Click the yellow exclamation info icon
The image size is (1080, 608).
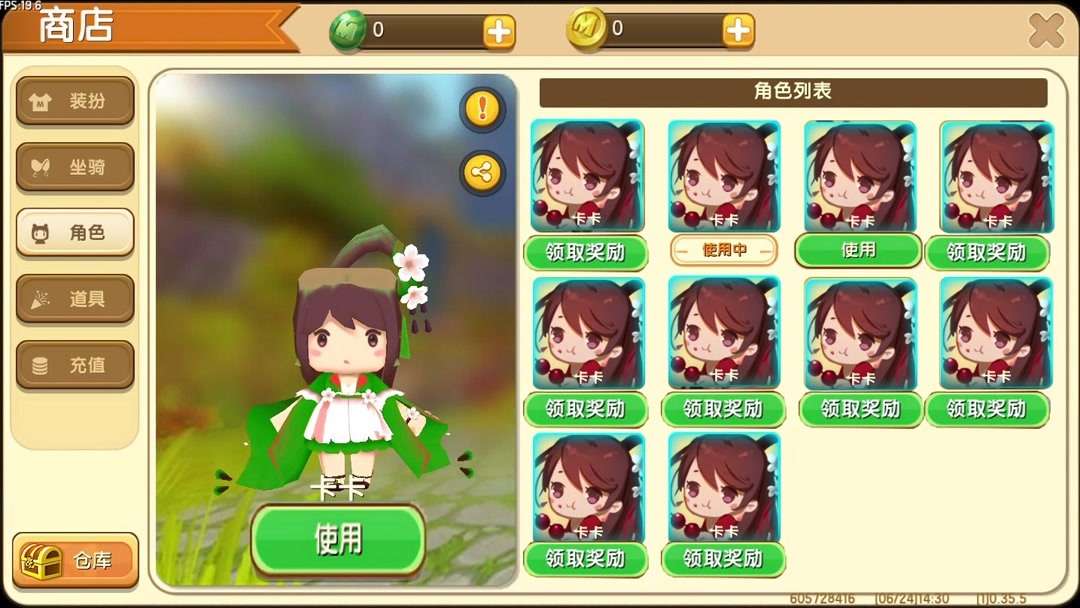[482, 109]
